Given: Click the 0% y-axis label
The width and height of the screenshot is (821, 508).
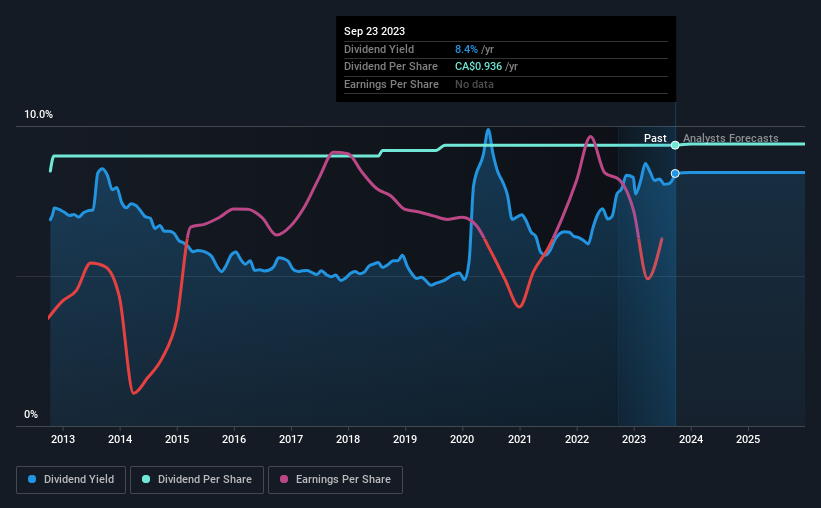Looking at the screenshot, I should (31, 414).
